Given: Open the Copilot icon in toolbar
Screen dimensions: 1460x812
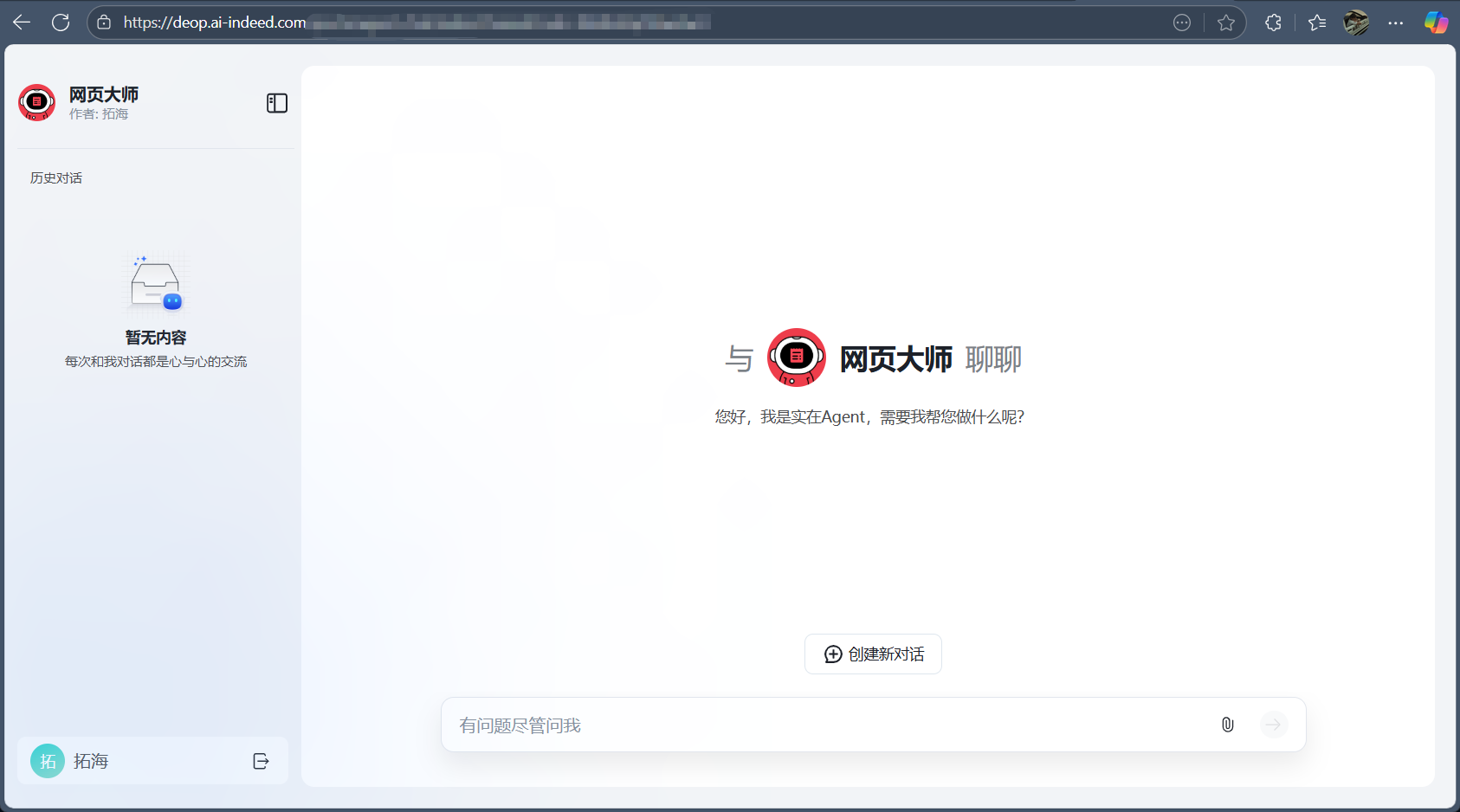Looking at the screenshot, I should tap(1436, 23).
